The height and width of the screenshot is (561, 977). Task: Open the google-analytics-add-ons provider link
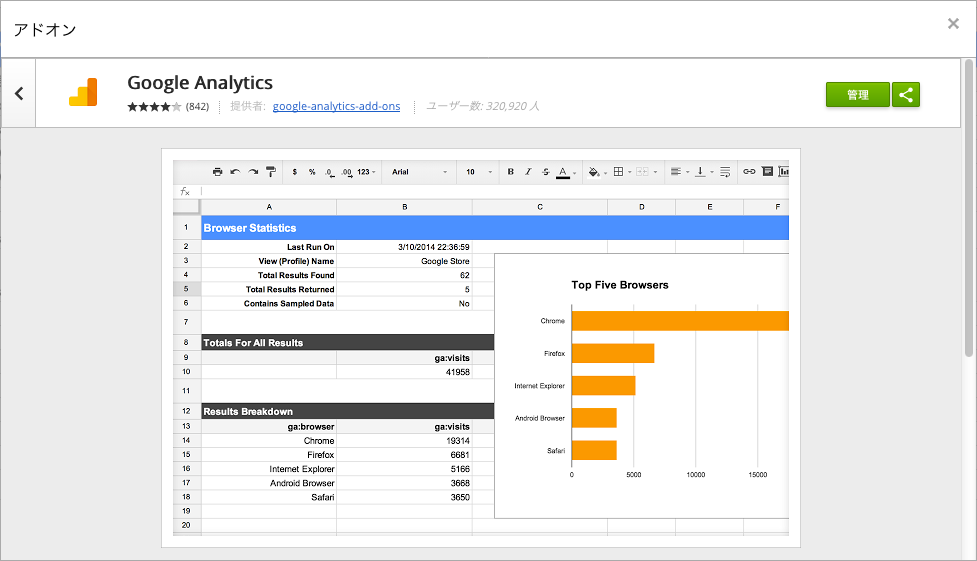tap(336, 106)
